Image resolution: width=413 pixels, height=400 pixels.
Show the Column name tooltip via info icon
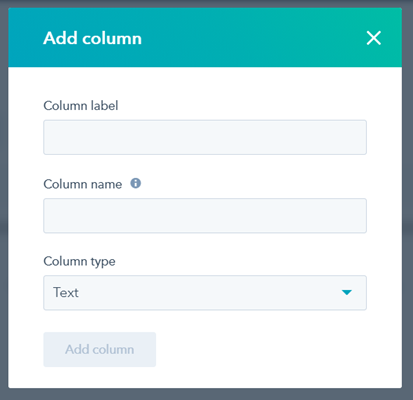136,183
